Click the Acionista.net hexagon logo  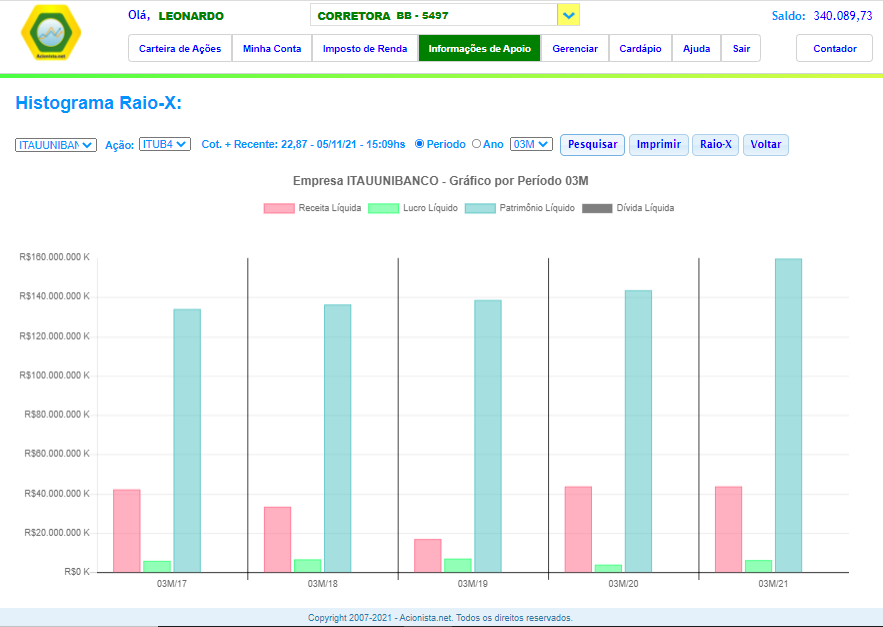click(51, 32)
